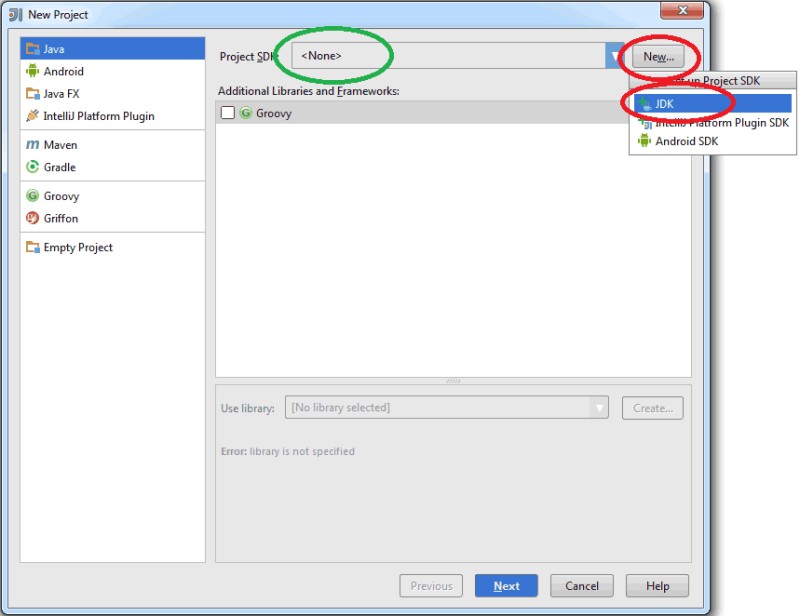Click the Empty Project folder icon
Viewport: 800px width, 616px height.
[33, 247]
